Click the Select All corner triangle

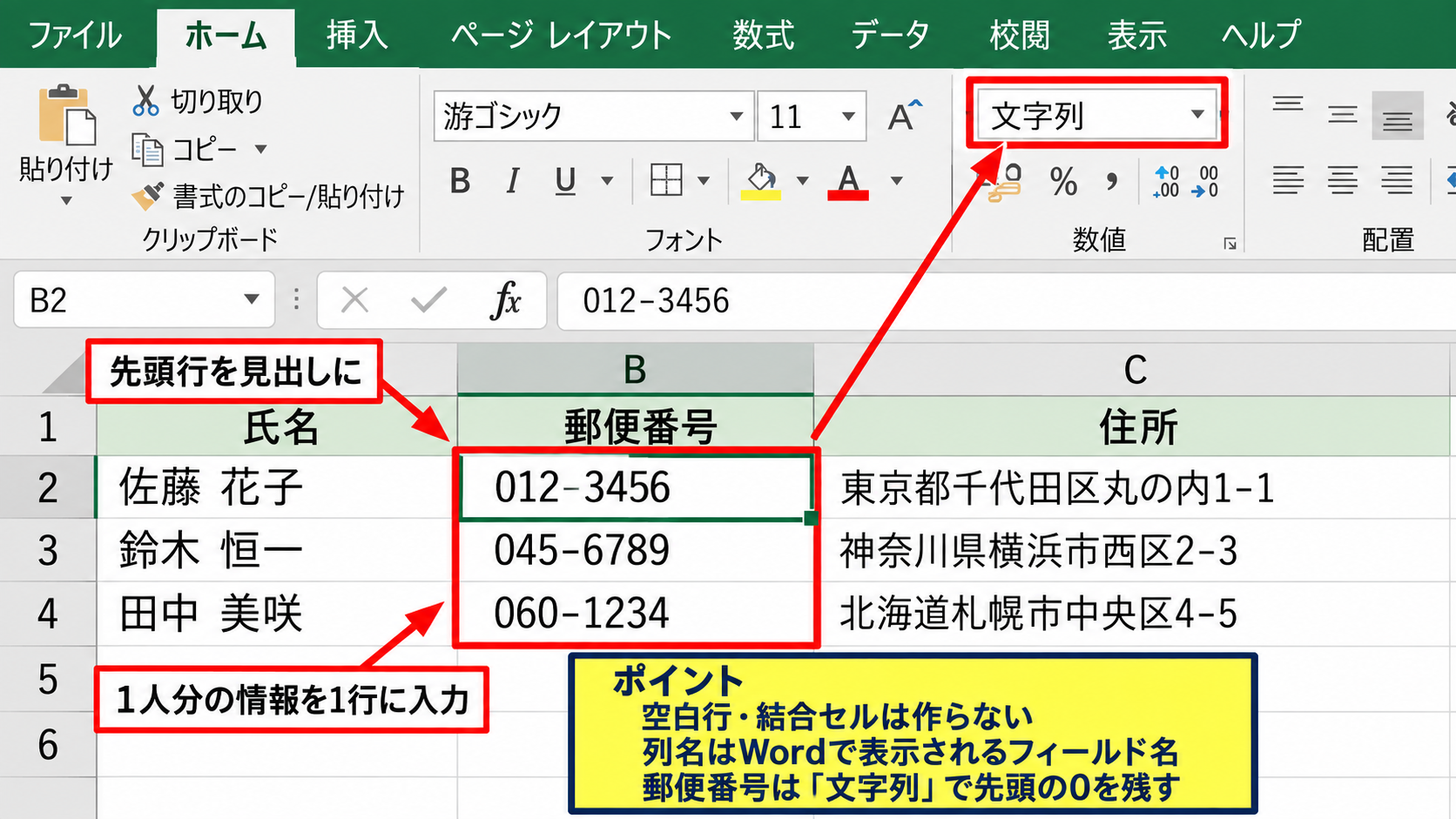pos(66,376)
